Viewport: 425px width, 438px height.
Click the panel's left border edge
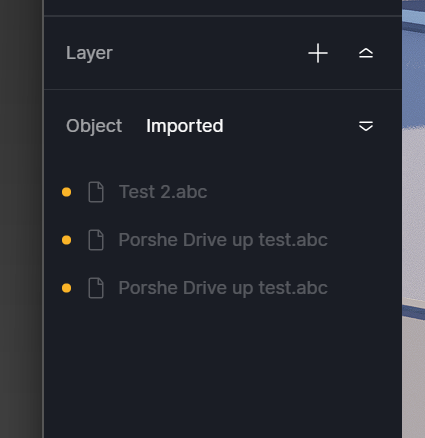click(43, 219)
